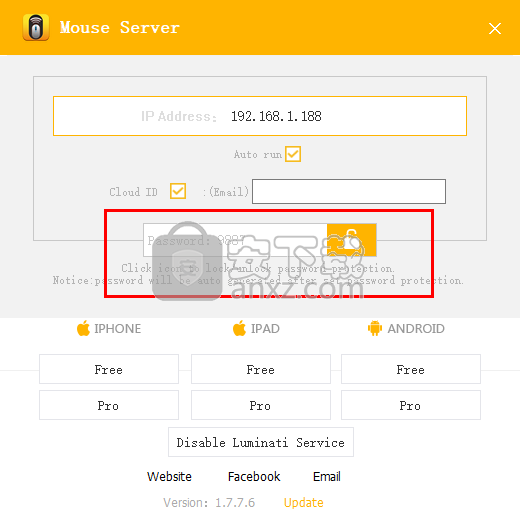Toggle the Cloud ID checkbox
This screenshot has height=525, width=520.
click(178, 191)
